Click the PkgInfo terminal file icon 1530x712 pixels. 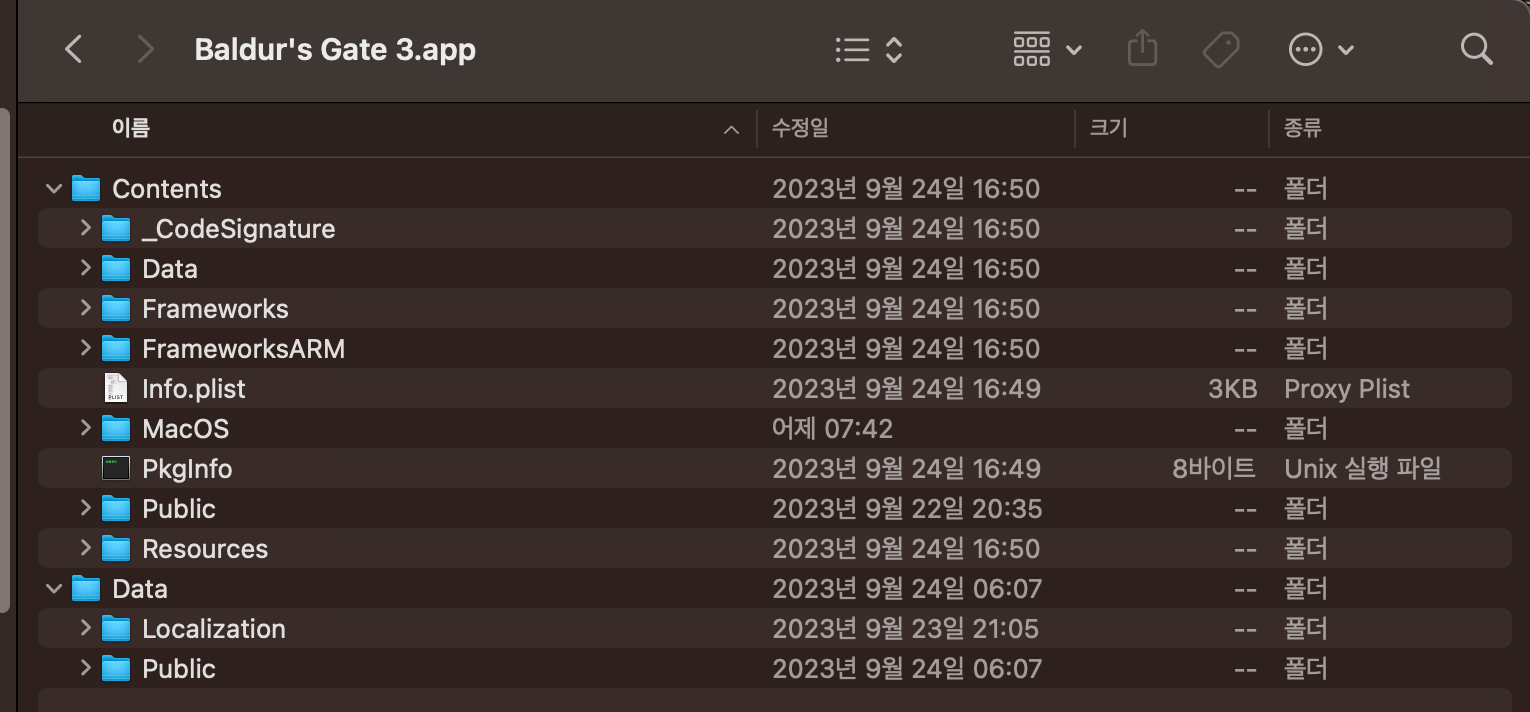coord(116,468)
